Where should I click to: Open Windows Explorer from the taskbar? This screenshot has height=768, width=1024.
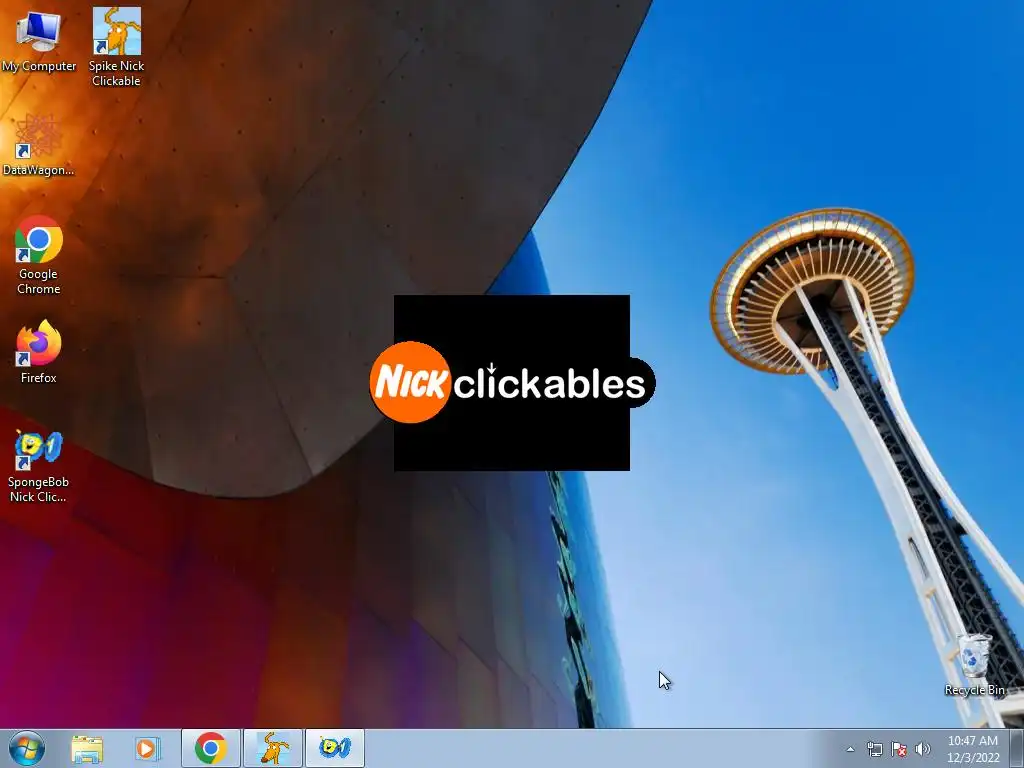click(x=87, y=749)
